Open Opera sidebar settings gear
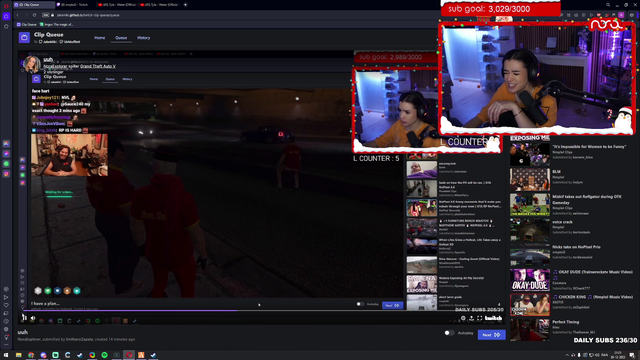This screenshot has height=360, width=640. 6,329
